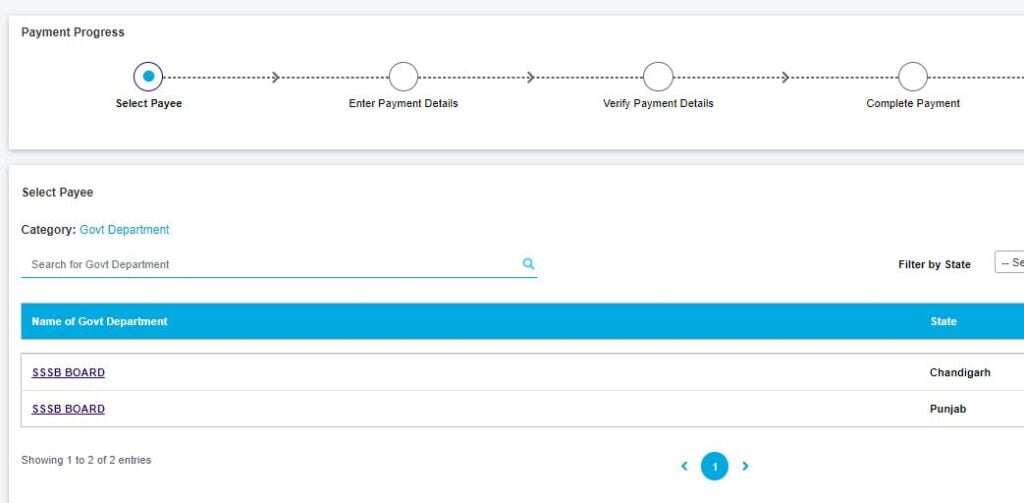Viewport: 1024px width, 503px height.
Task: Click the Enter Payment Details step circle
Action: [x=403, y=76]
